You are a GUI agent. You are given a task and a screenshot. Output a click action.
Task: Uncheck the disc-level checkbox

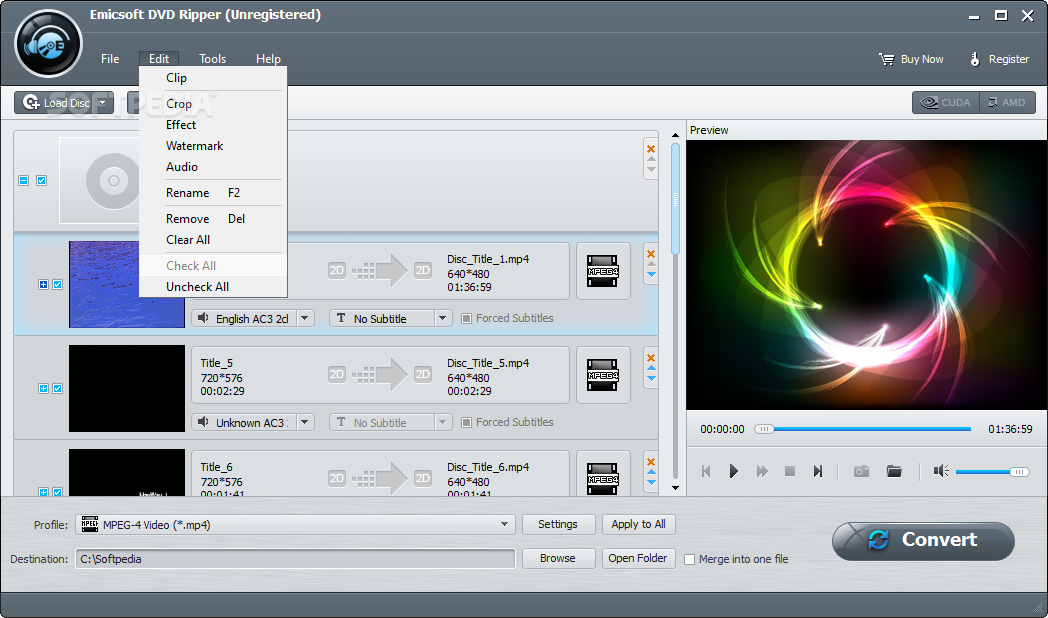(41, 180)
